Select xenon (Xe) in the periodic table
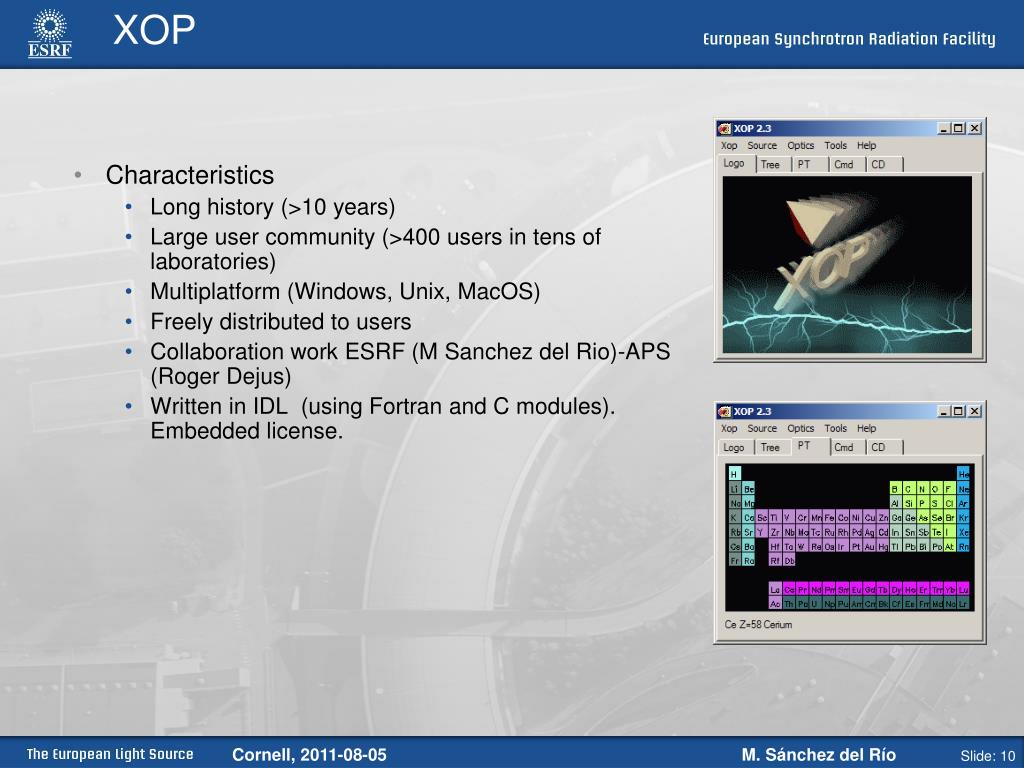1024x768 pixels. click(963, 530)
